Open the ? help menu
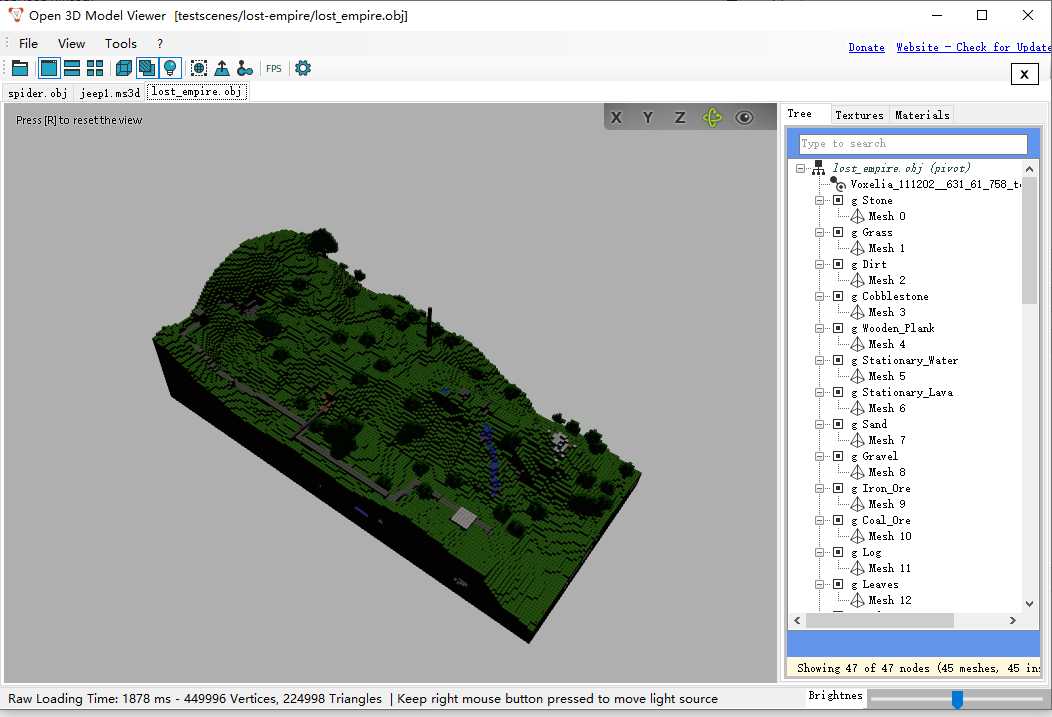Image resolution: width=1052 pixels, height=717 pixels. (160, 44)
